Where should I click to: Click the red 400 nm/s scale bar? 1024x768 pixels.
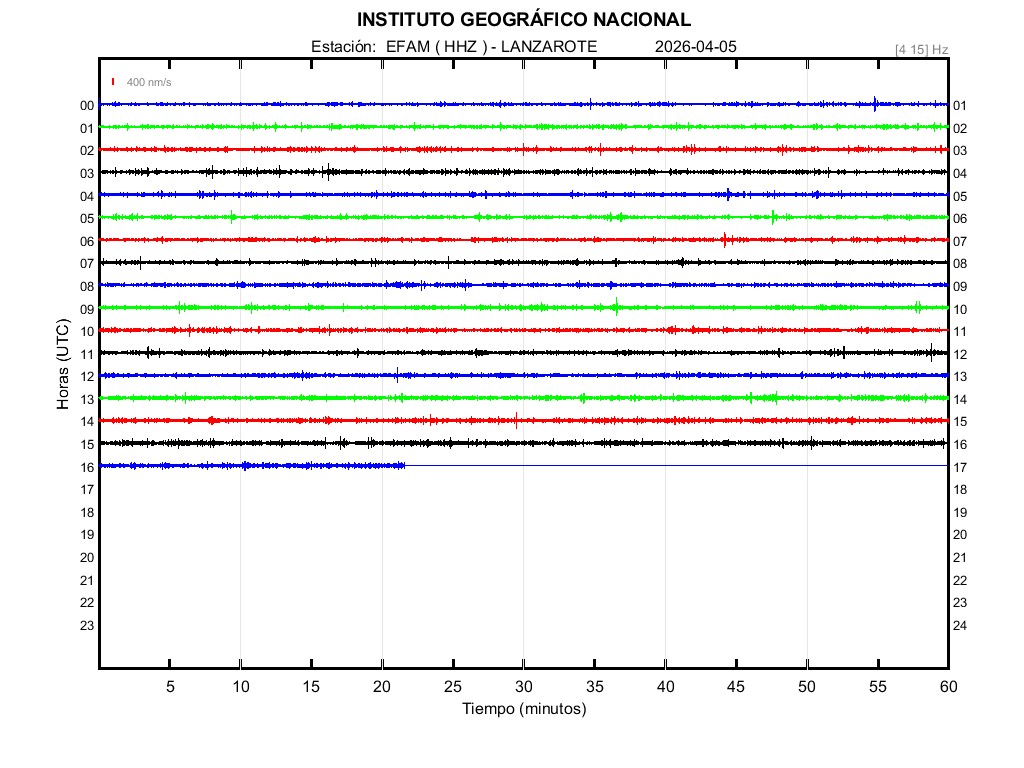tap(113, 82)
